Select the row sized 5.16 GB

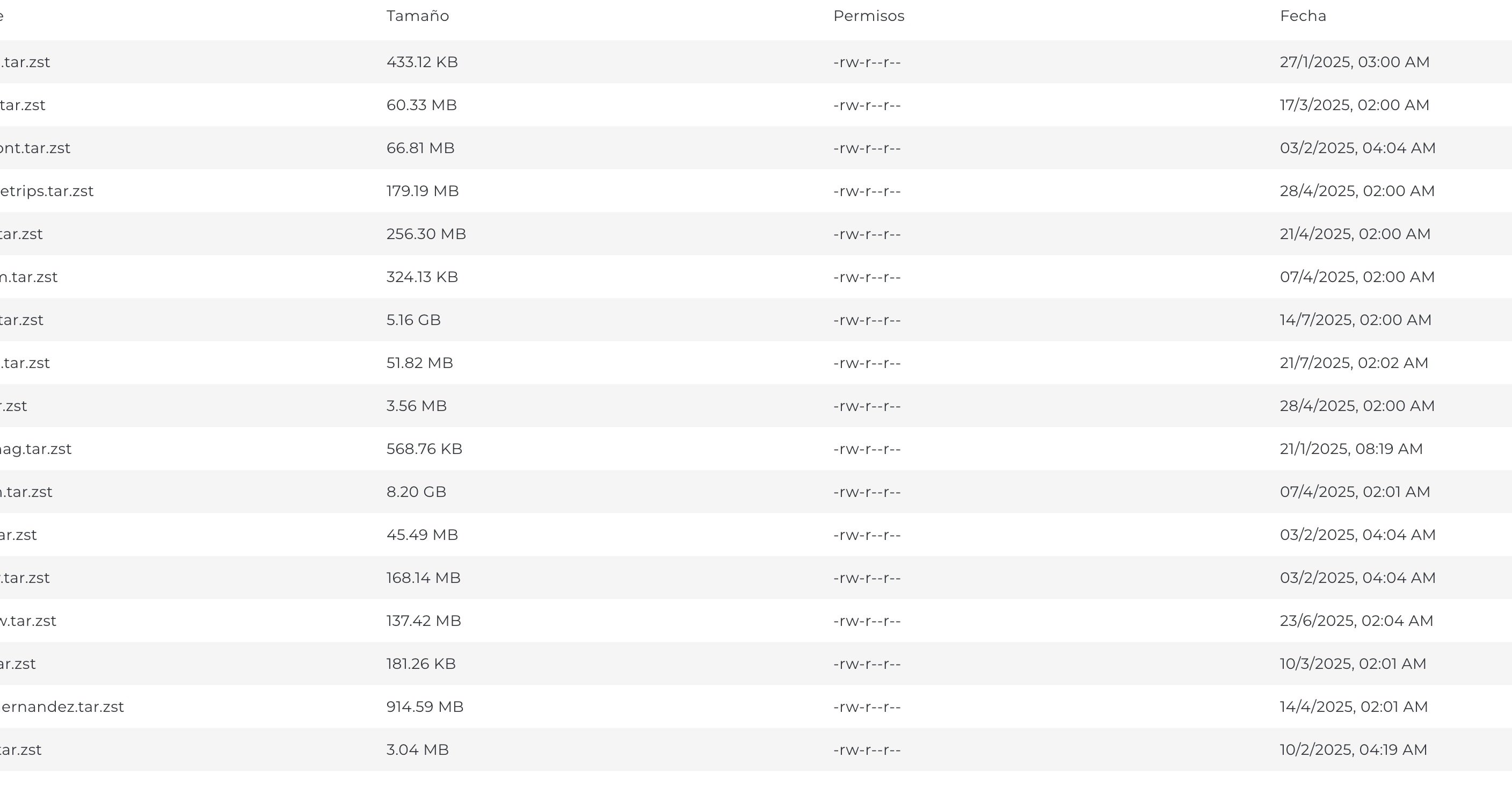(756, 320)
